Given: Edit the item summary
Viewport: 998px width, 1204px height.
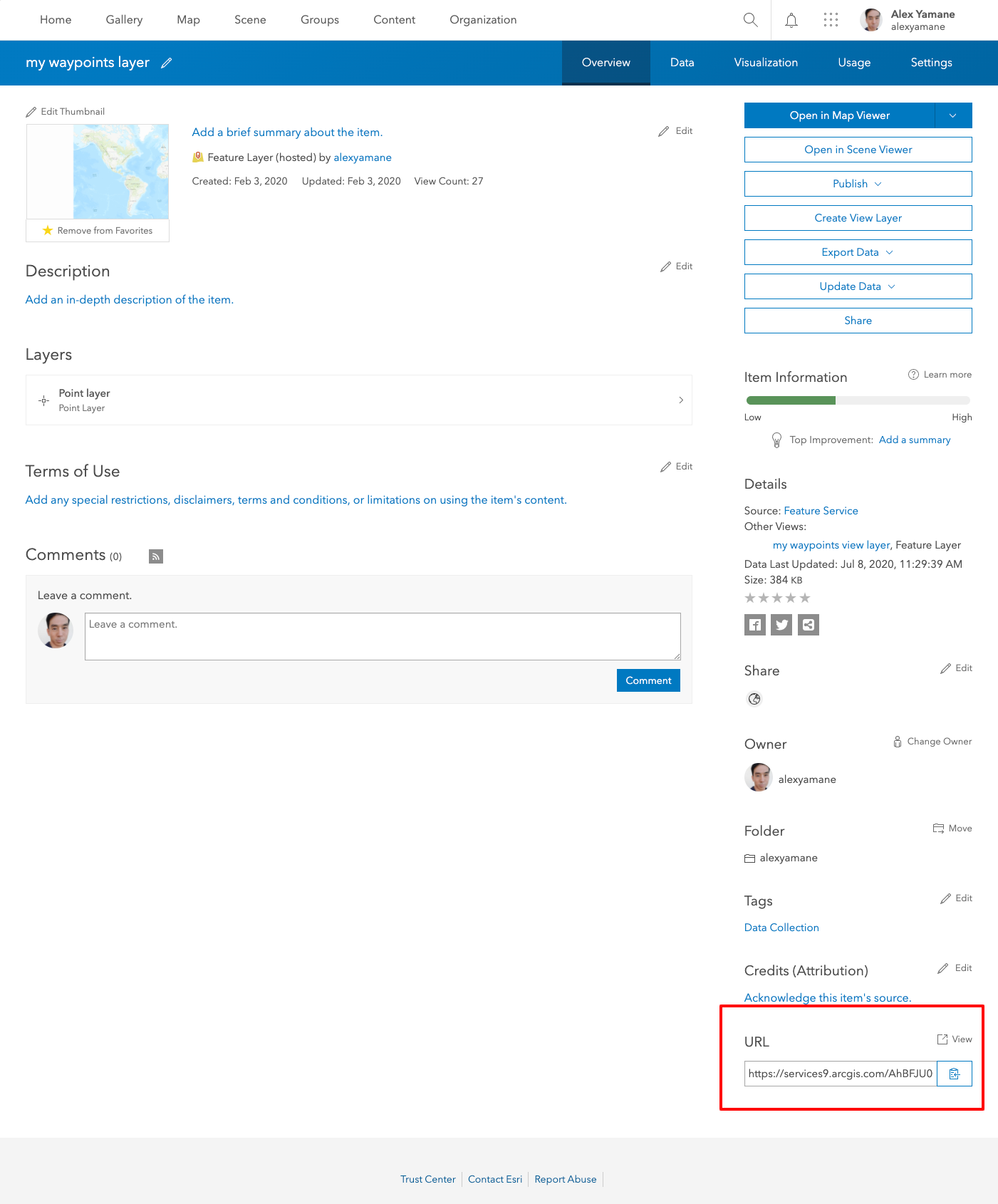Looking at the screenshot, I should click(676, 131).
